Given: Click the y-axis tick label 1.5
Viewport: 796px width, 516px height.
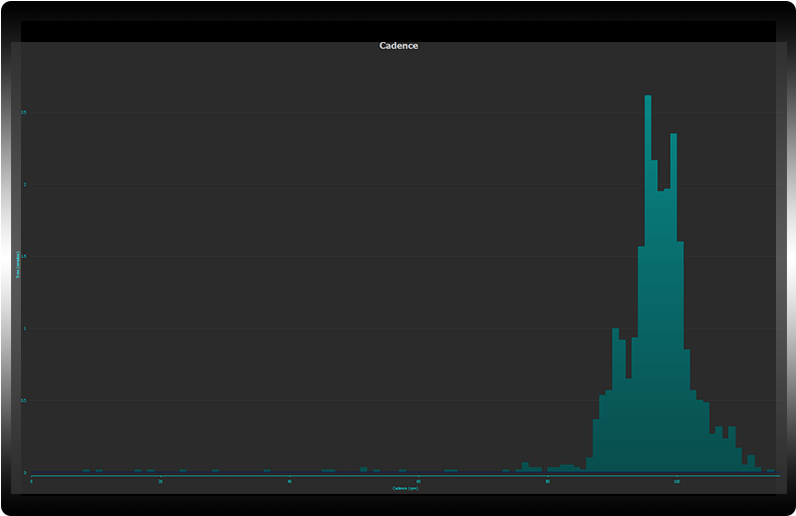Looking at the screenshot, I should point(24,256).
